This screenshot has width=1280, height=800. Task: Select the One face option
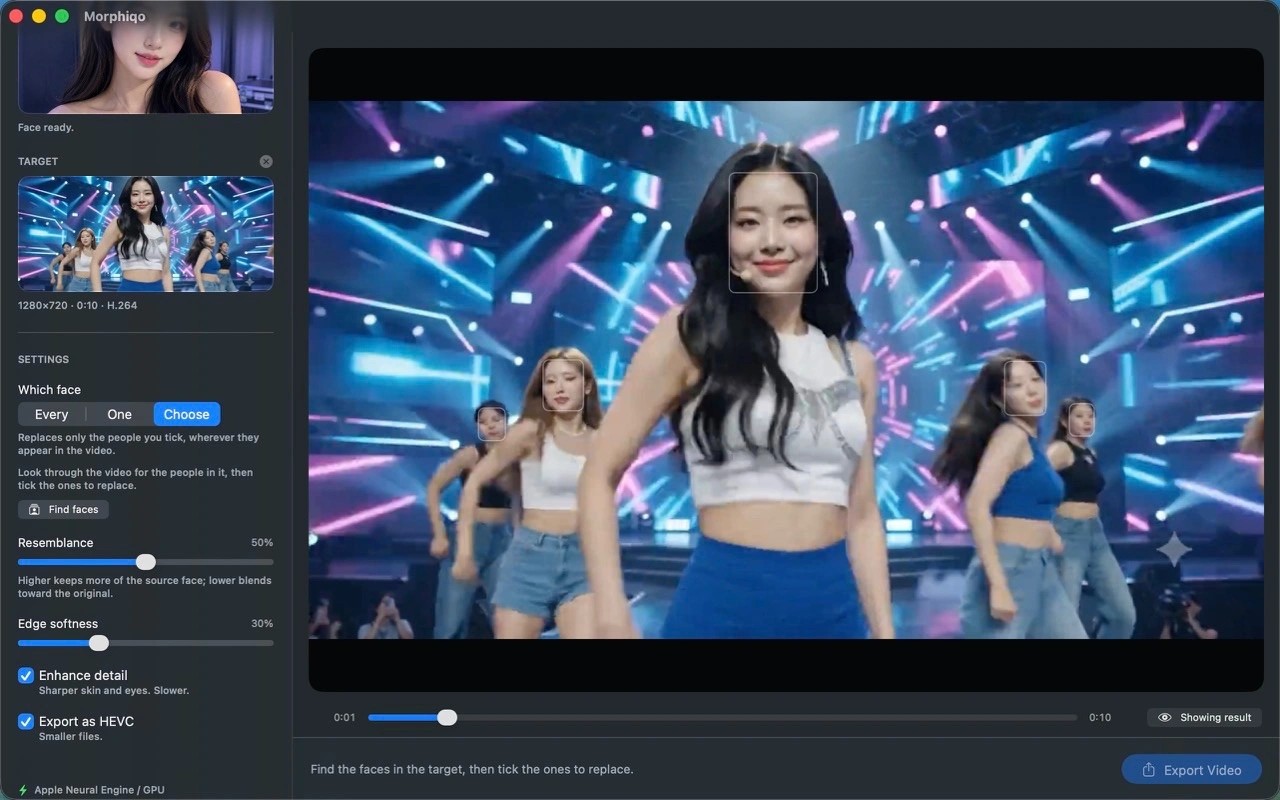coord(120,414)
